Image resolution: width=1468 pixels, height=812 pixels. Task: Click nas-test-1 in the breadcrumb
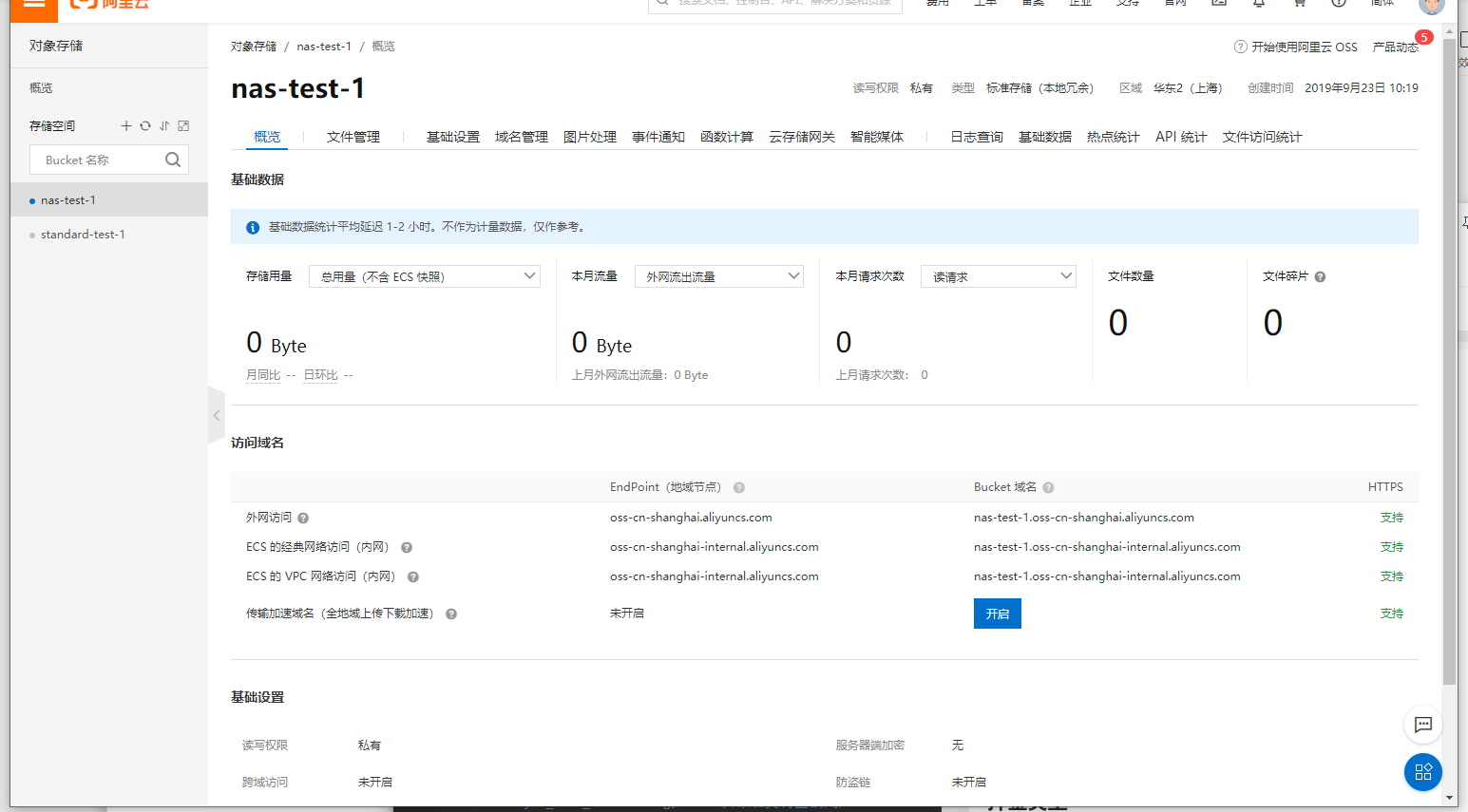tap(324, 46)
